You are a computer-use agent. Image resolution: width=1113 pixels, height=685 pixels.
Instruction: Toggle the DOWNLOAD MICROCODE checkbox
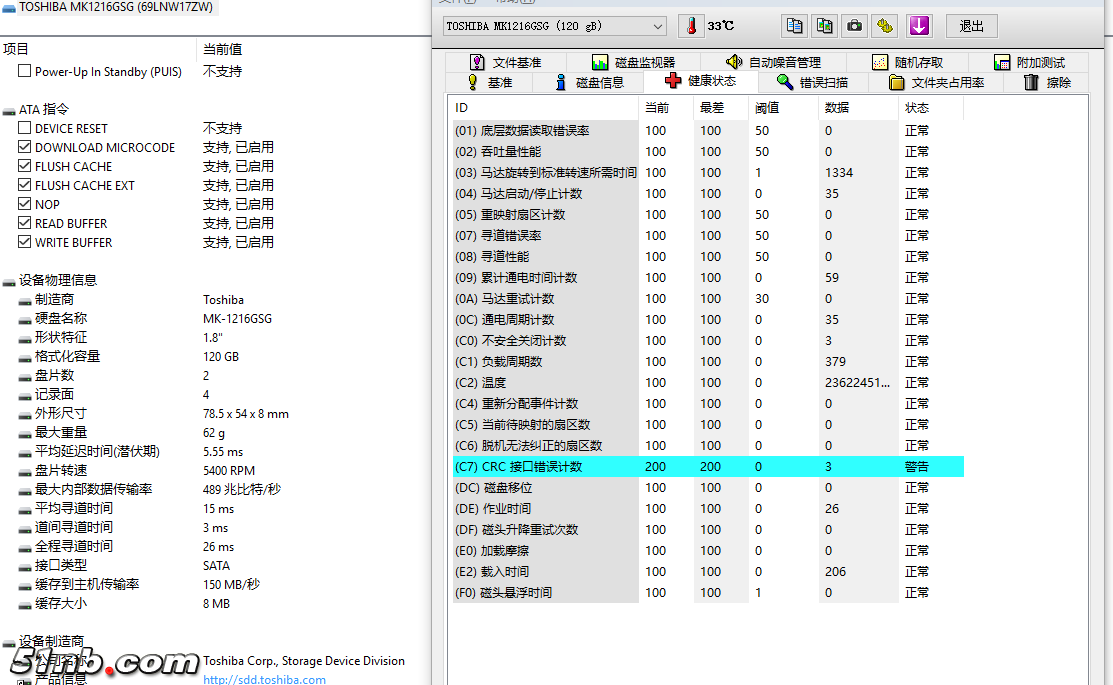(x=24, y=147)
